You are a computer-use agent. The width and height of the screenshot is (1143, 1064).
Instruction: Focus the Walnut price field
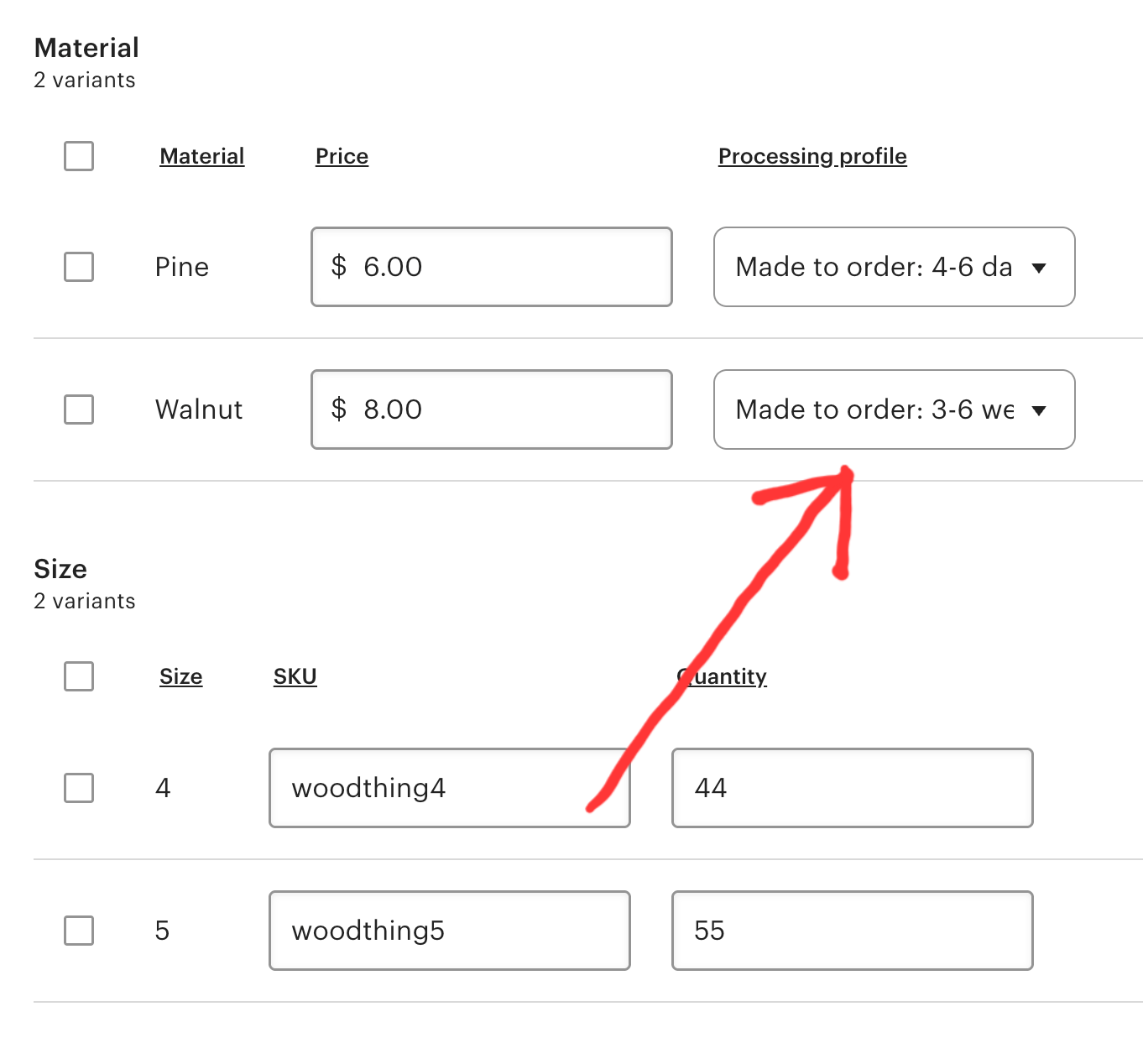pyautogui.click(x=491, y=409)
